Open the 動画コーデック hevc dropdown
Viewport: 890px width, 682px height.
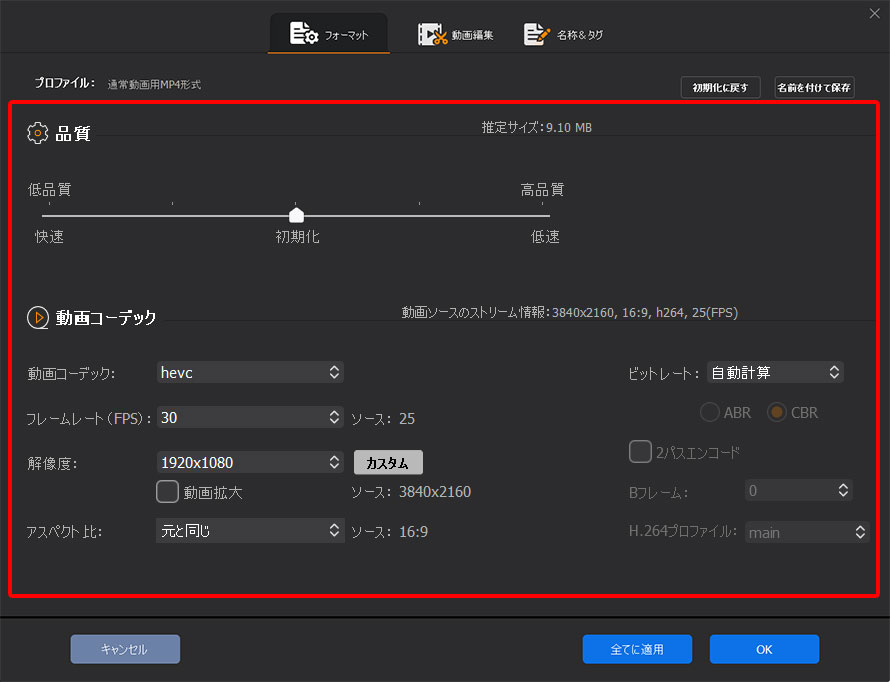click(250, 372)
